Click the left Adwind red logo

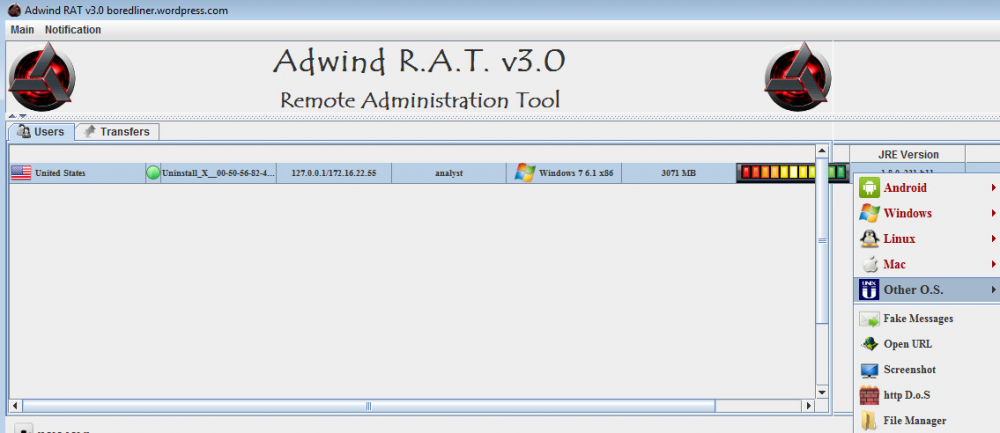click(x=41, y=77)
